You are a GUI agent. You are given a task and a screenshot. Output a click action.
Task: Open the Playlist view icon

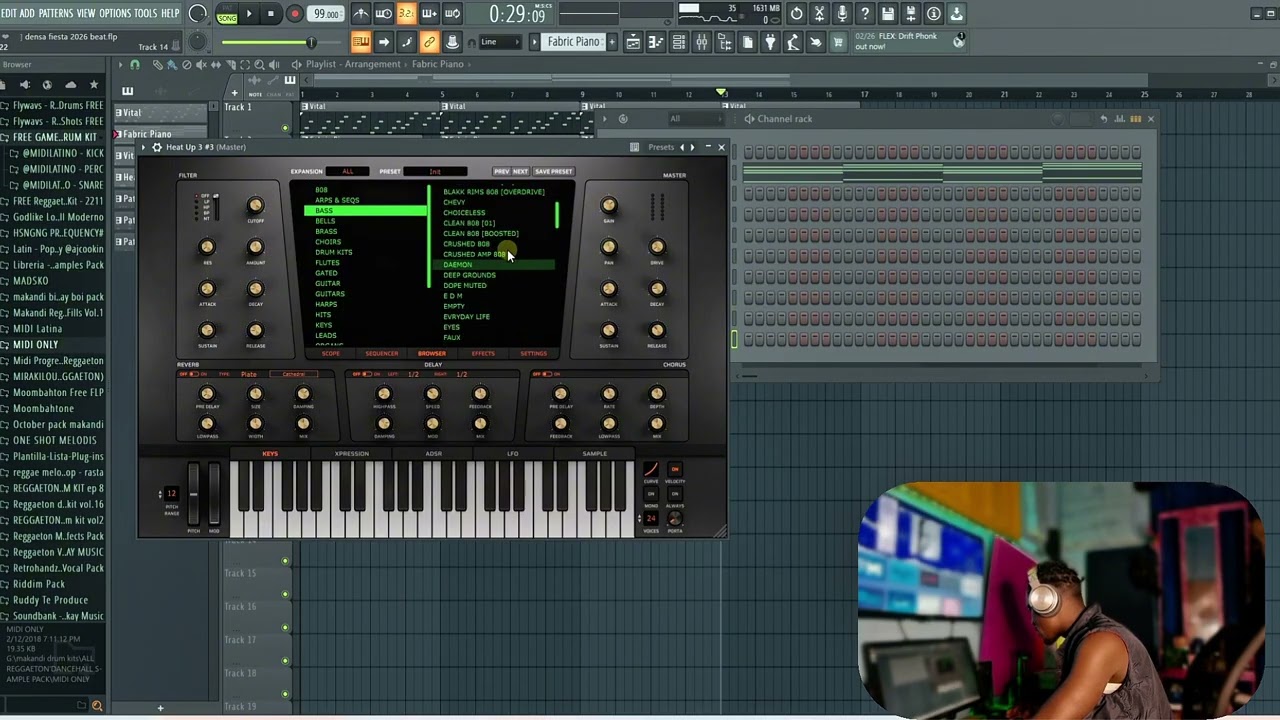633,42
